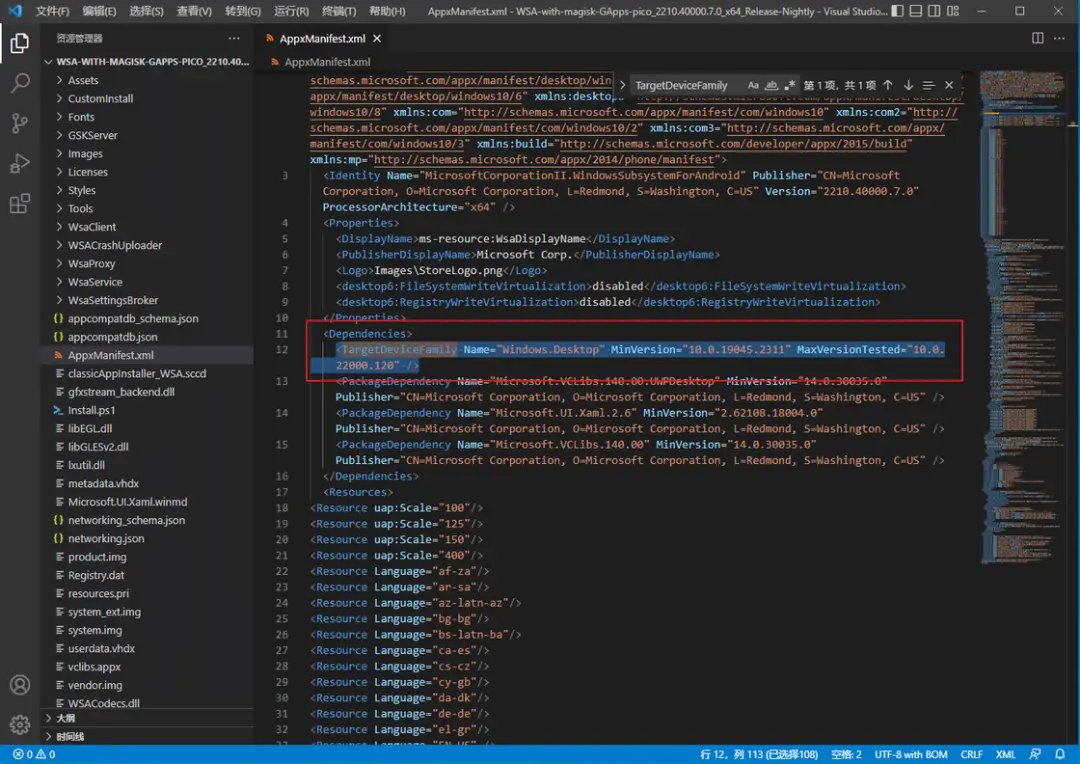
Task: Open the Extensions view
Action: click(x=20, y=204)
